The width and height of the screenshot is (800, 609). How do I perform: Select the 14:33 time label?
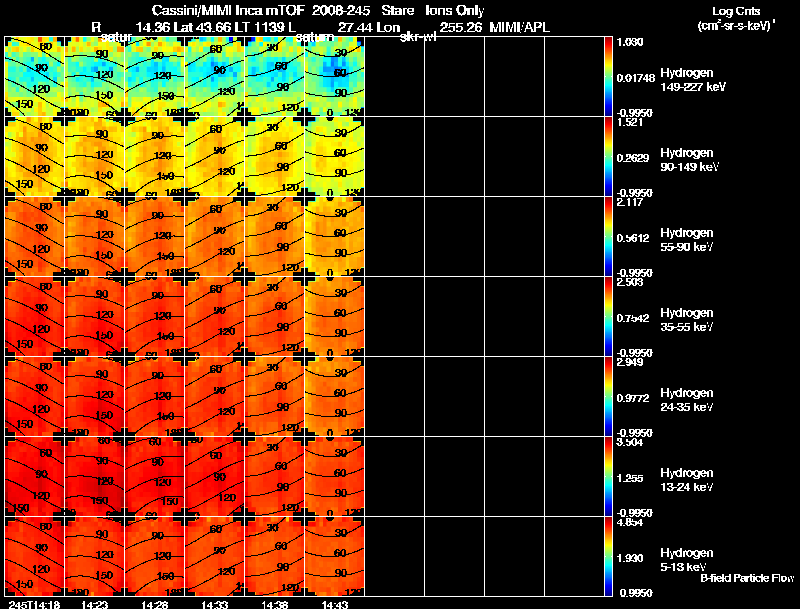click(x=214, y=604)
